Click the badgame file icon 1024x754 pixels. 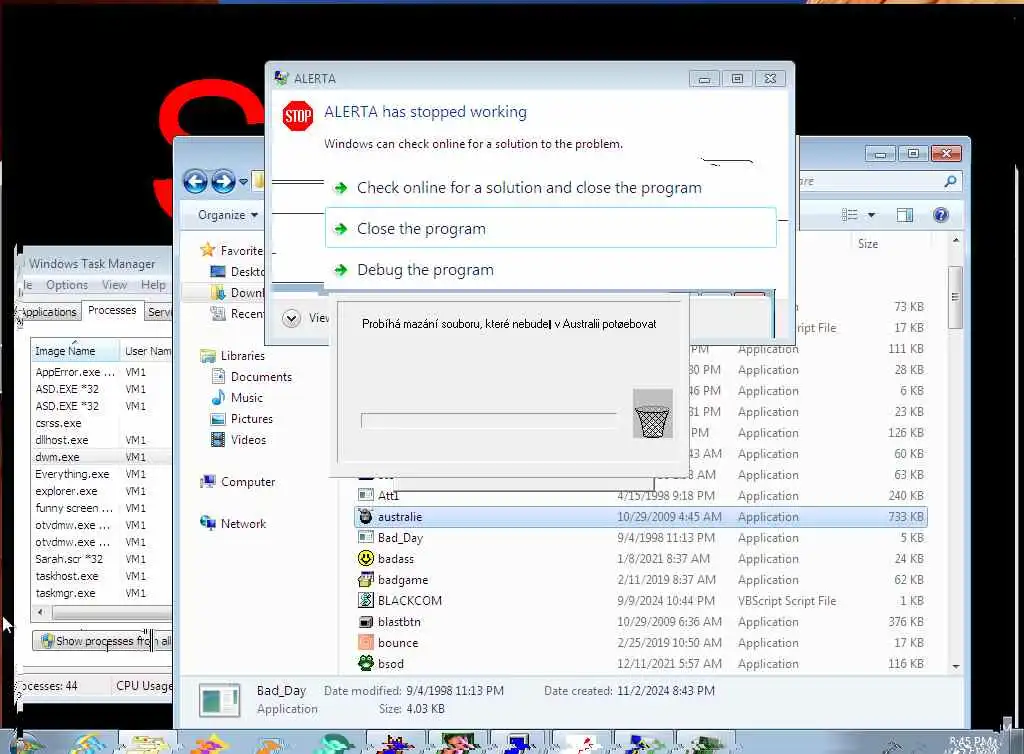click(x=366, y=579)
